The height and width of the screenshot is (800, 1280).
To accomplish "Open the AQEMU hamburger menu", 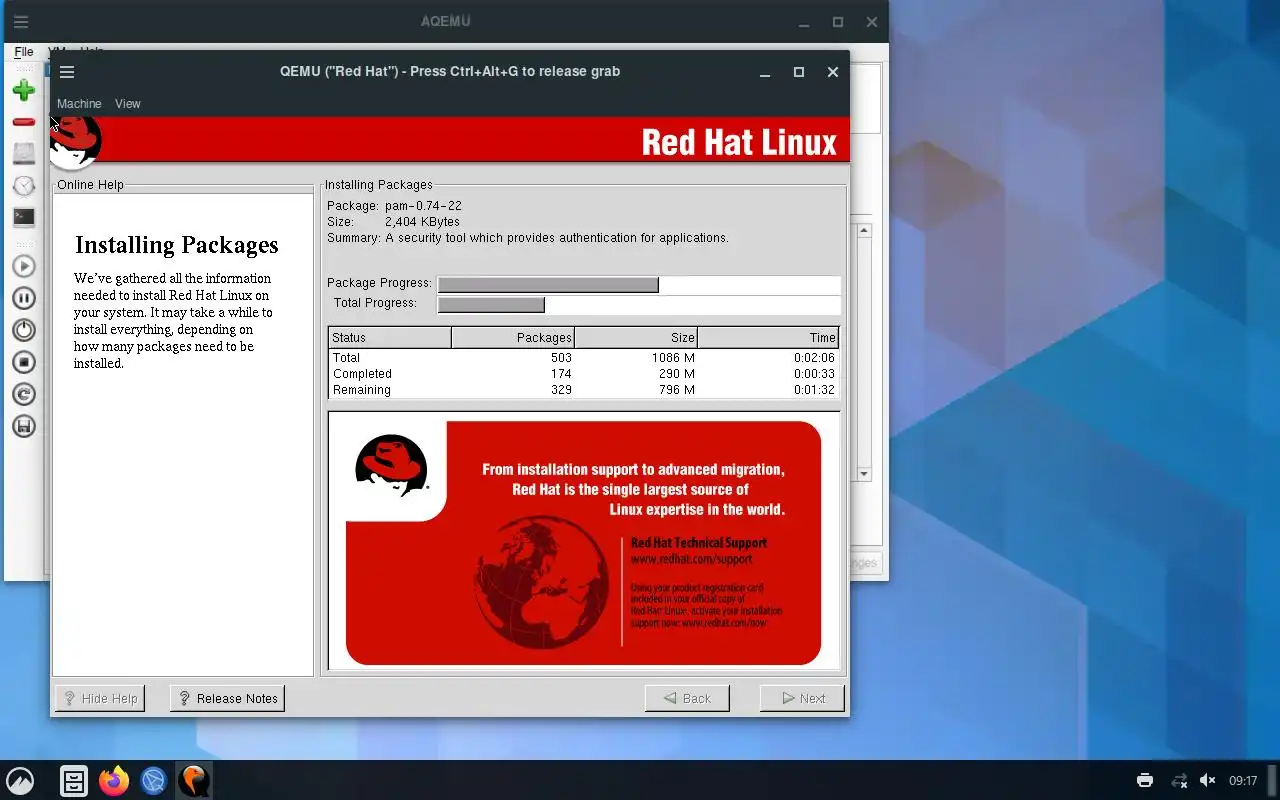I will tap(20, 22).
